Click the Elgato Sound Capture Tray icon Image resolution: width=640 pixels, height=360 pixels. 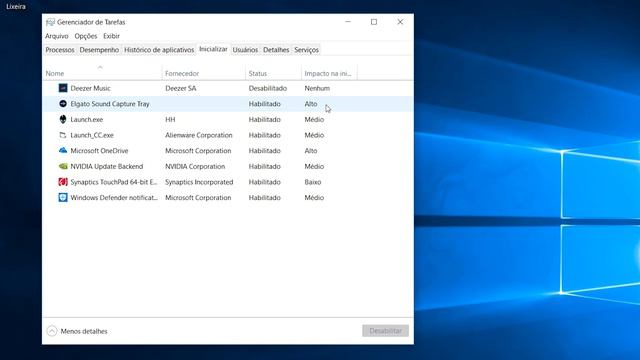[x=63, y=104]
